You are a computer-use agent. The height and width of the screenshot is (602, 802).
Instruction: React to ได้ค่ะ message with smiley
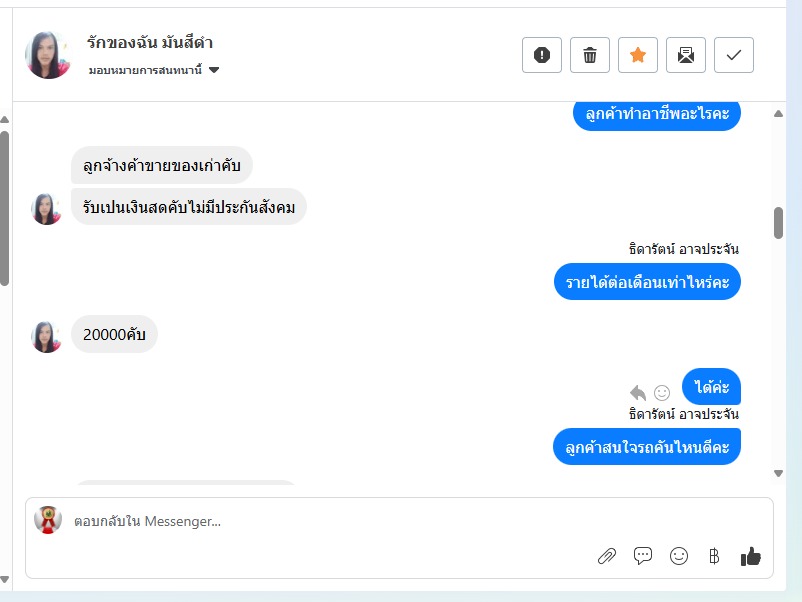pyautogui.click(x=662, y=393)
